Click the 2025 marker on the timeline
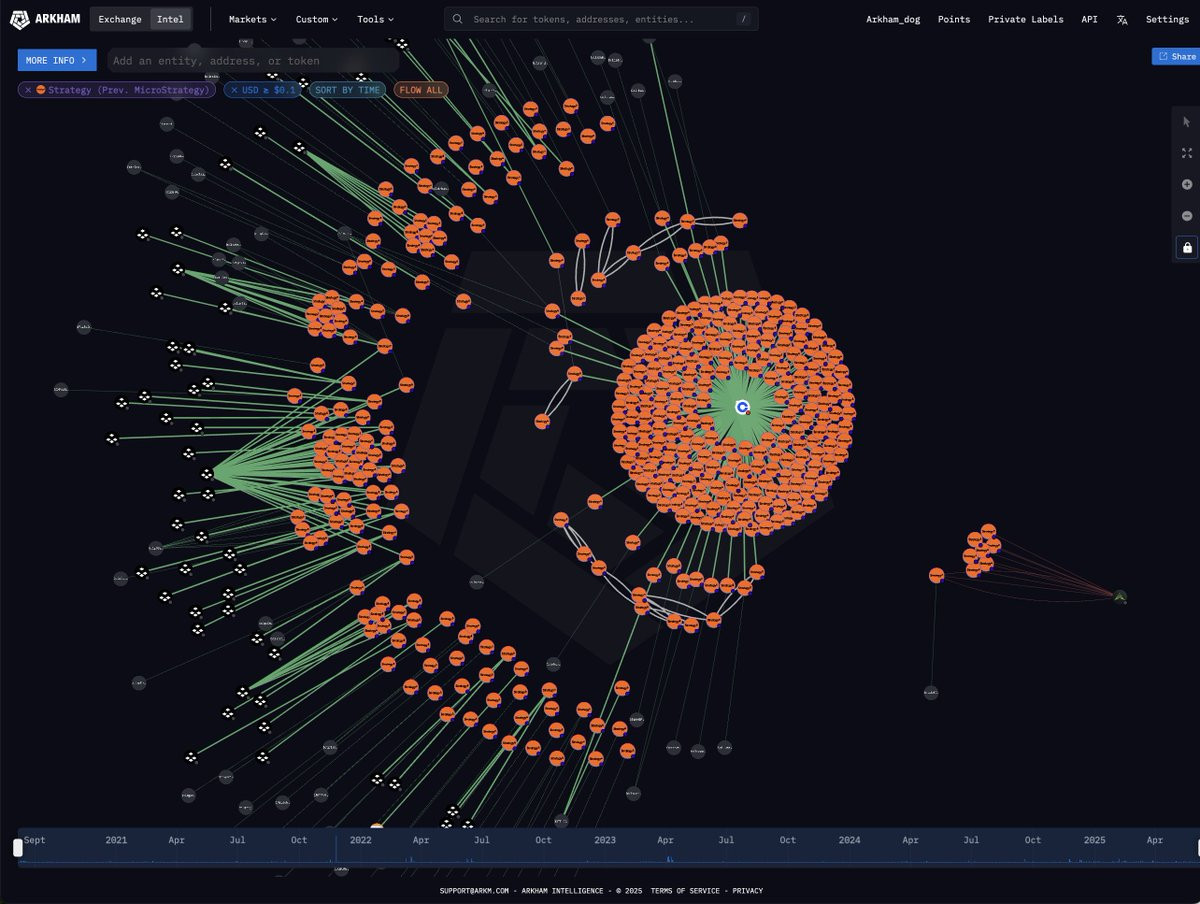Viewport: 1200px width, 904px height. [x=1094, y=840]
